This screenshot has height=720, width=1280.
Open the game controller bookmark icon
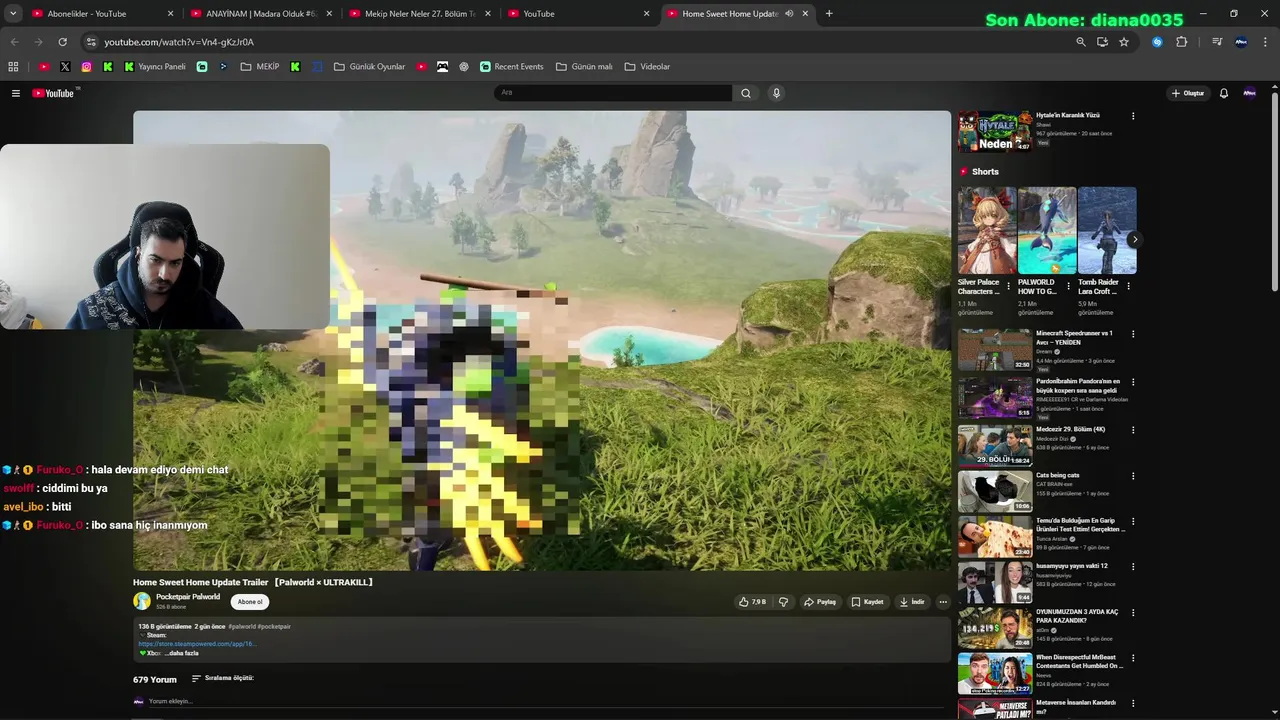(442, 67)
